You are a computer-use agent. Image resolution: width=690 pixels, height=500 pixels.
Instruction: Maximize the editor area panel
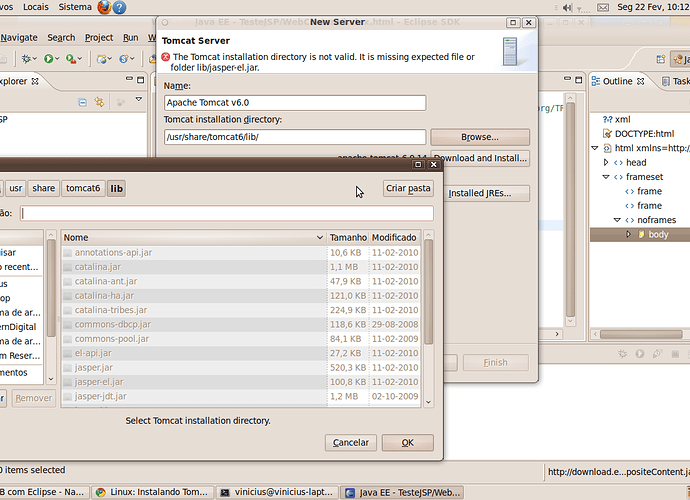579,80
